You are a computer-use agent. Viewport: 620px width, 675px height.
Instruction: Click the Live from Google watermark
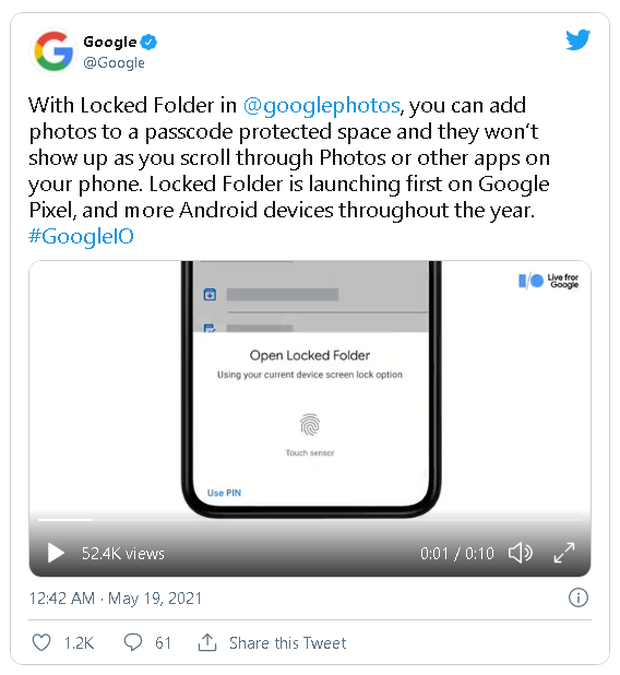pos(548,281)
